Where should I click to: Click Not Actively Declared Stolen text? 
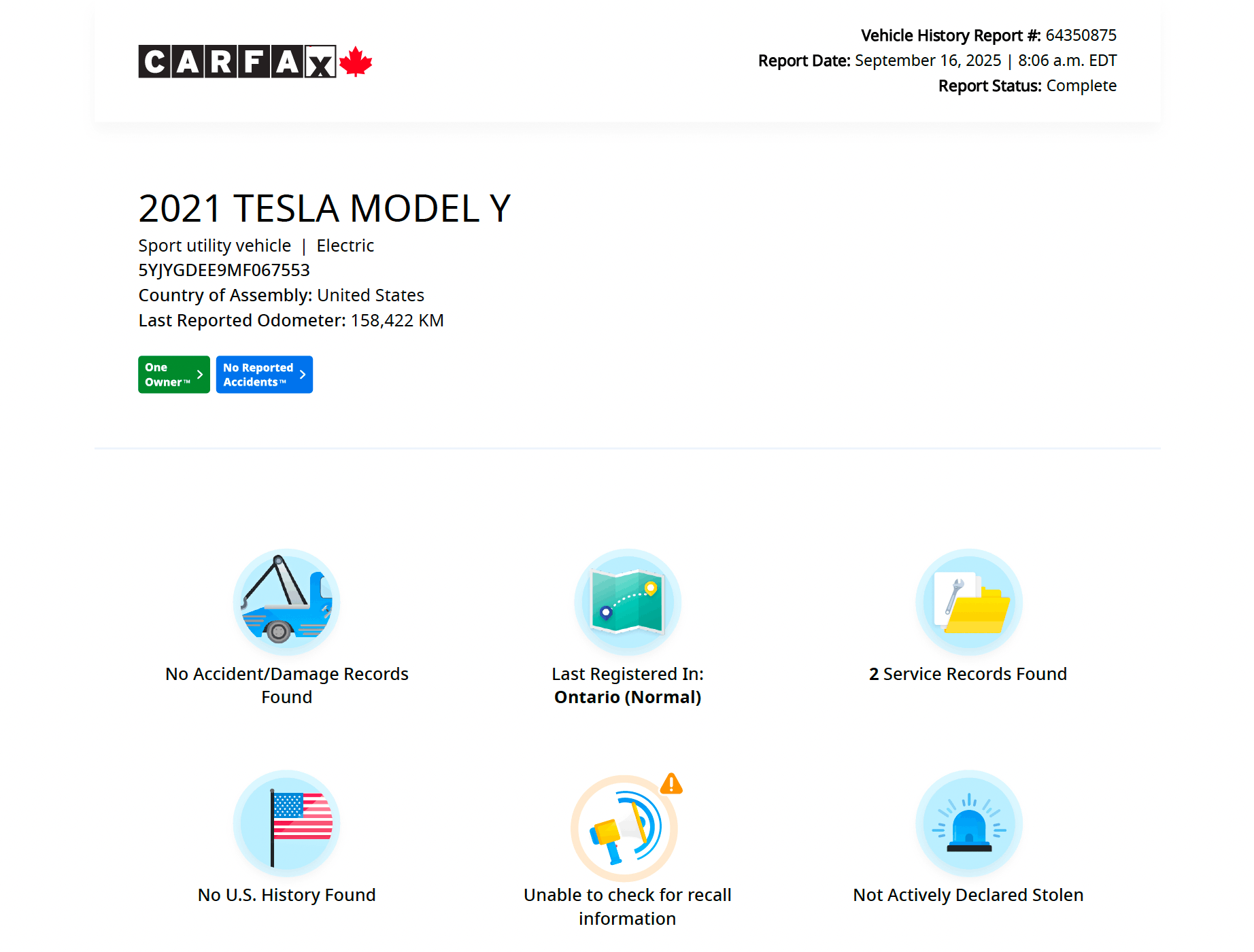click(968, 895)
